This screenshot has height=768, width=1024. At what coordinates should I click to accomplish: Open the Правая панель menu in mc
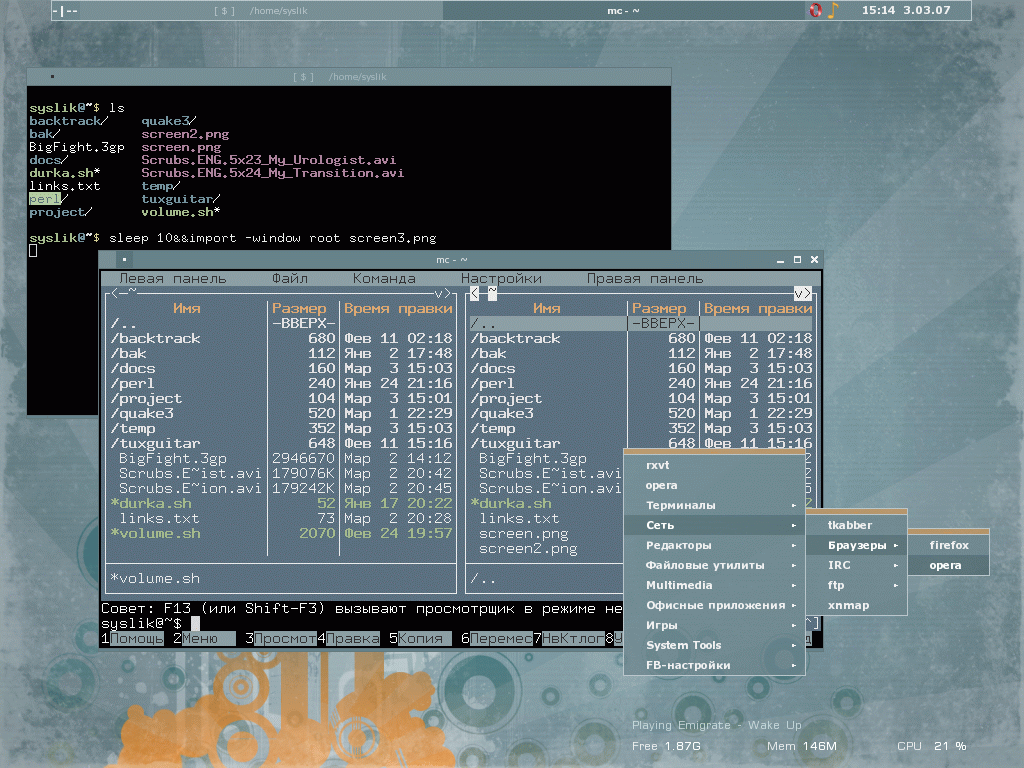pyautogui.click(x=645, y=279)
